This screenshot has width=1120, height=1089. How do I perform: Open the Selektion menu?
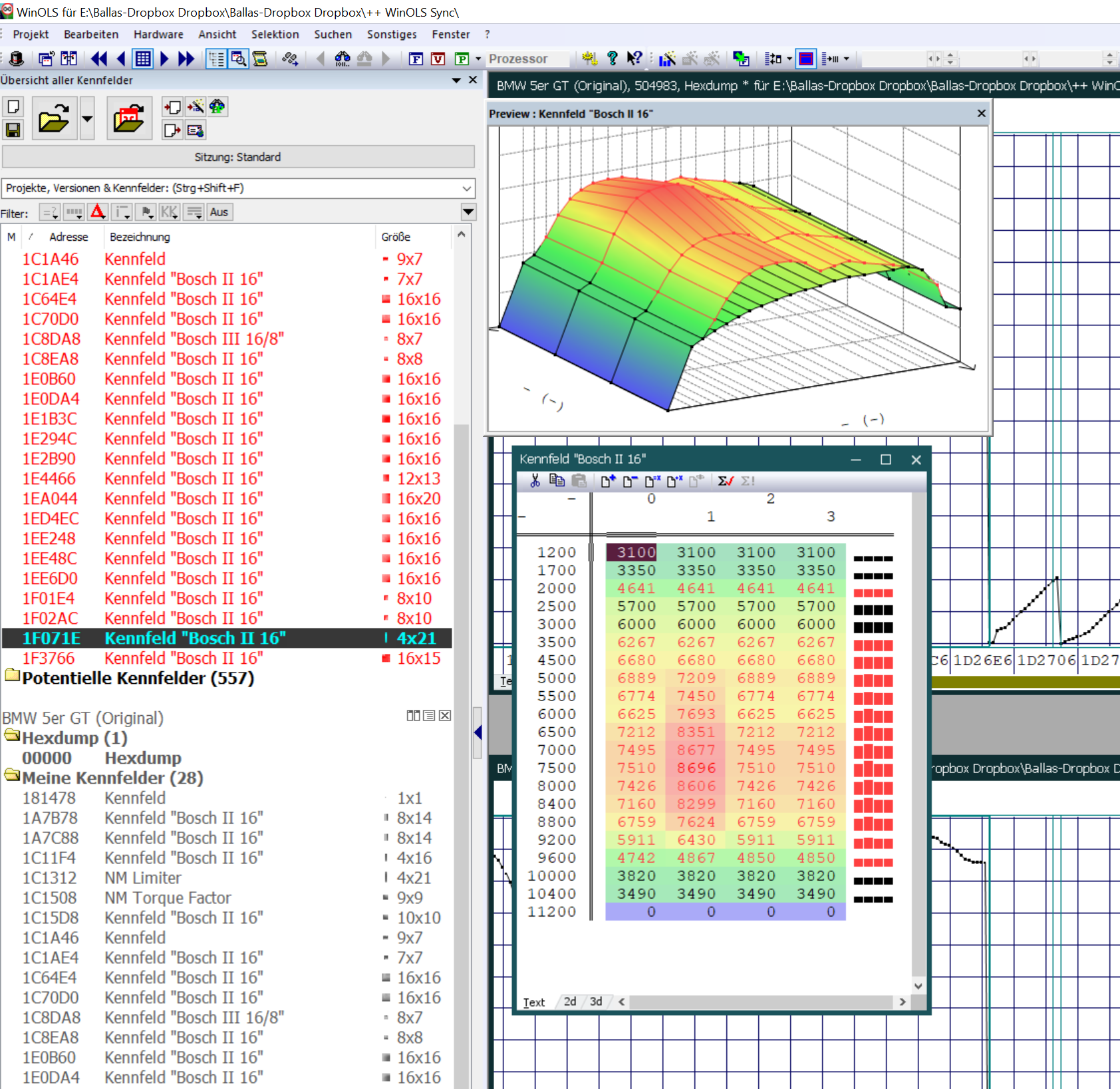(x=275, y=35)
